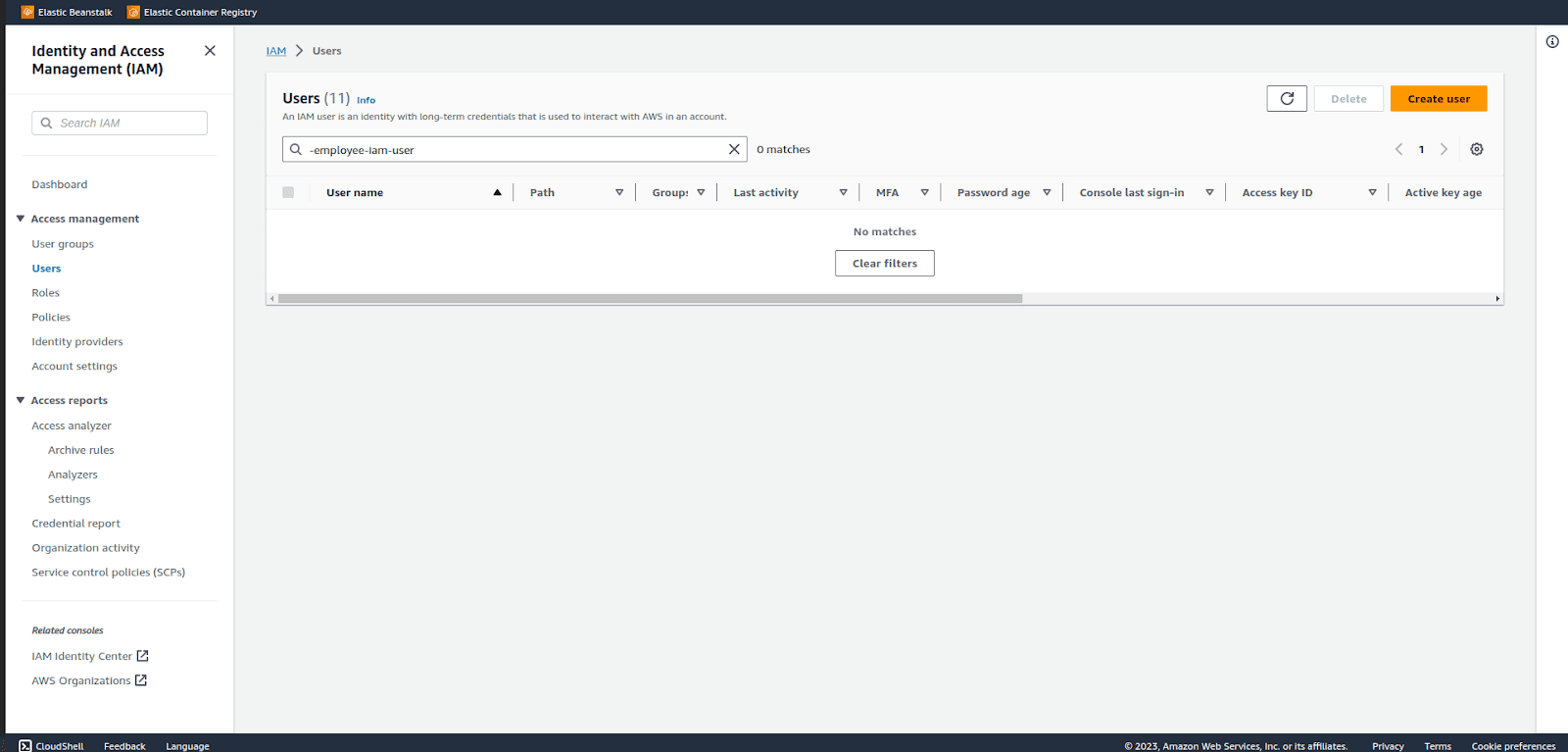1568x752 pixels.
Task: Collapse the Access reports section
Action: tap(21, 400)
